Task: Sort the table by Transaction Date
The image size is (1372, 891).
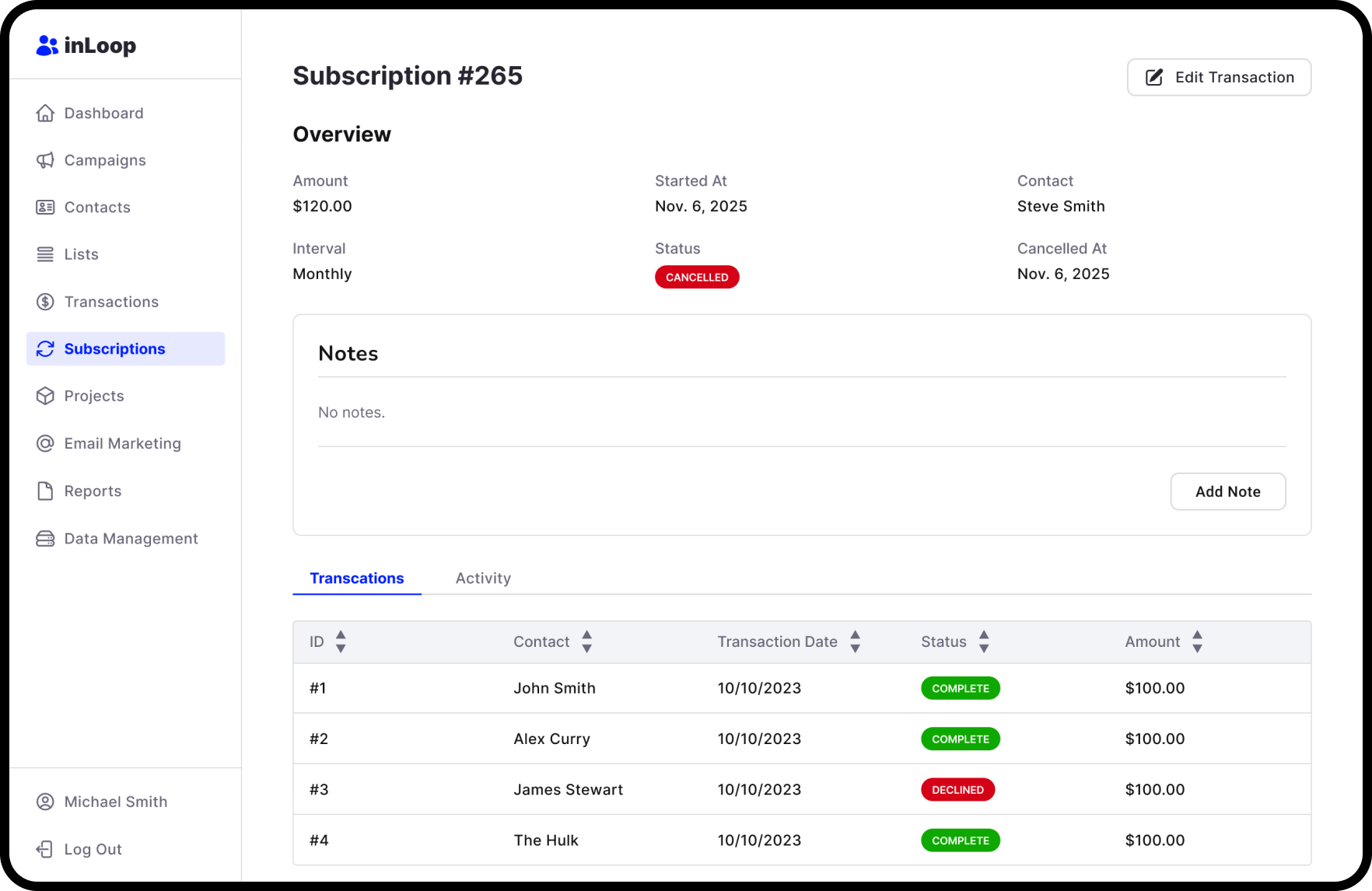Action: 855,641
